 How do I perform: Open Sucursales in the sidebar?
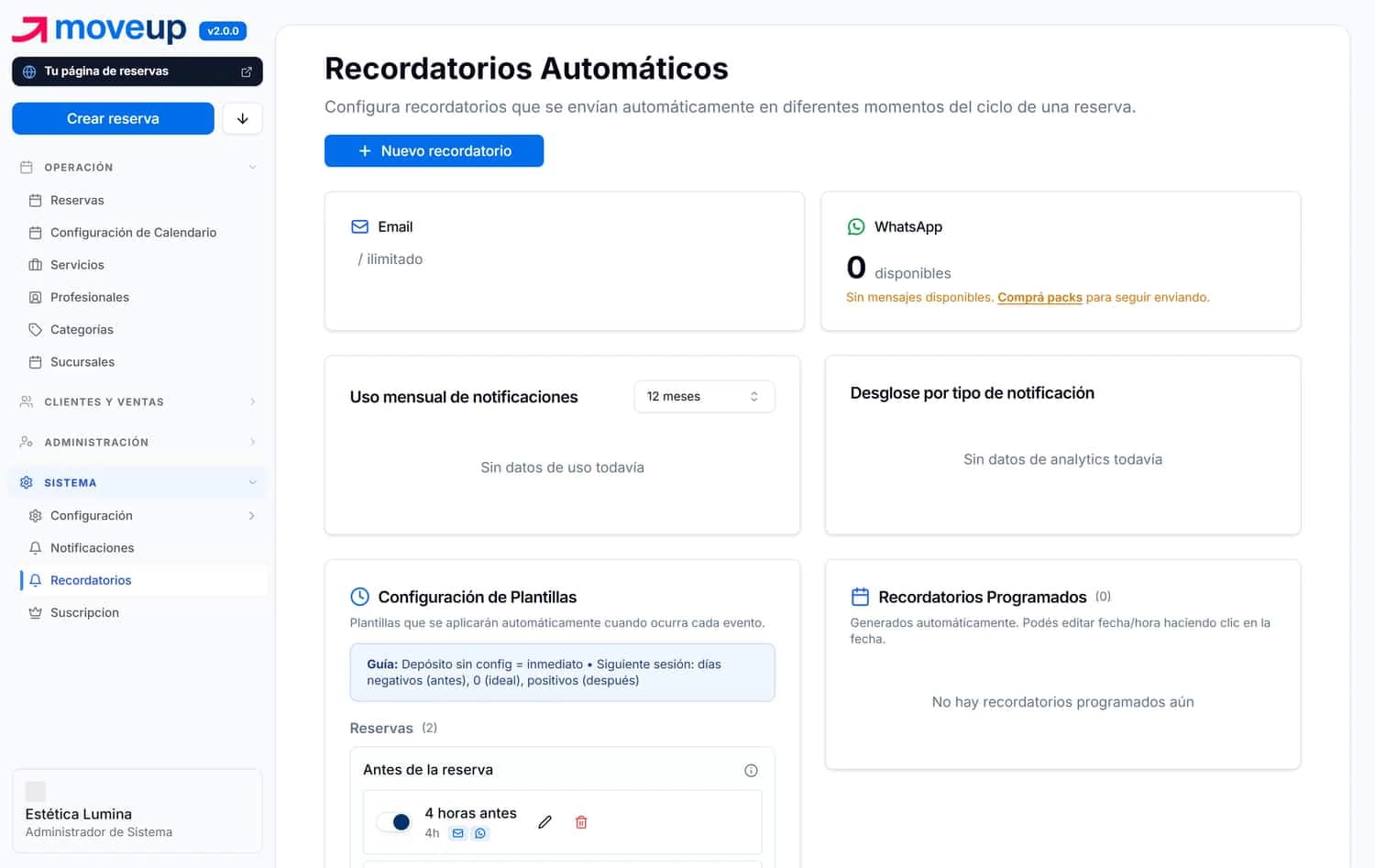[144, 362]
